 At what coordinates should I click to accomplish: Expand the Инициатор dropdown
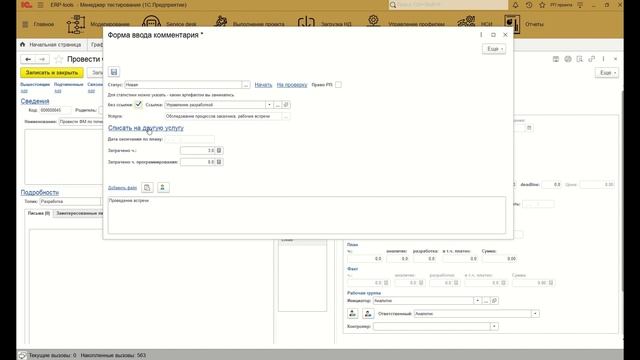(478, 301)
